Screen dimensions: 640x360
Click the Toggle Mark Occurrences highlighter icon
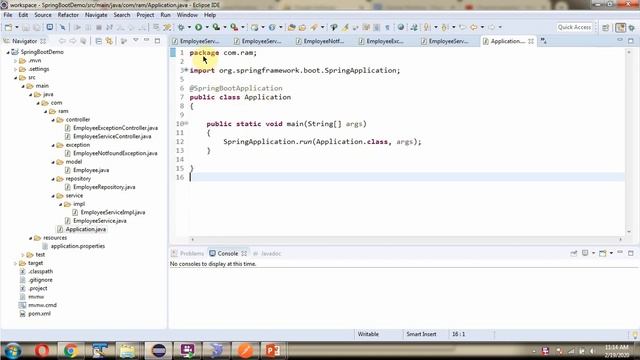click(345, 27)
